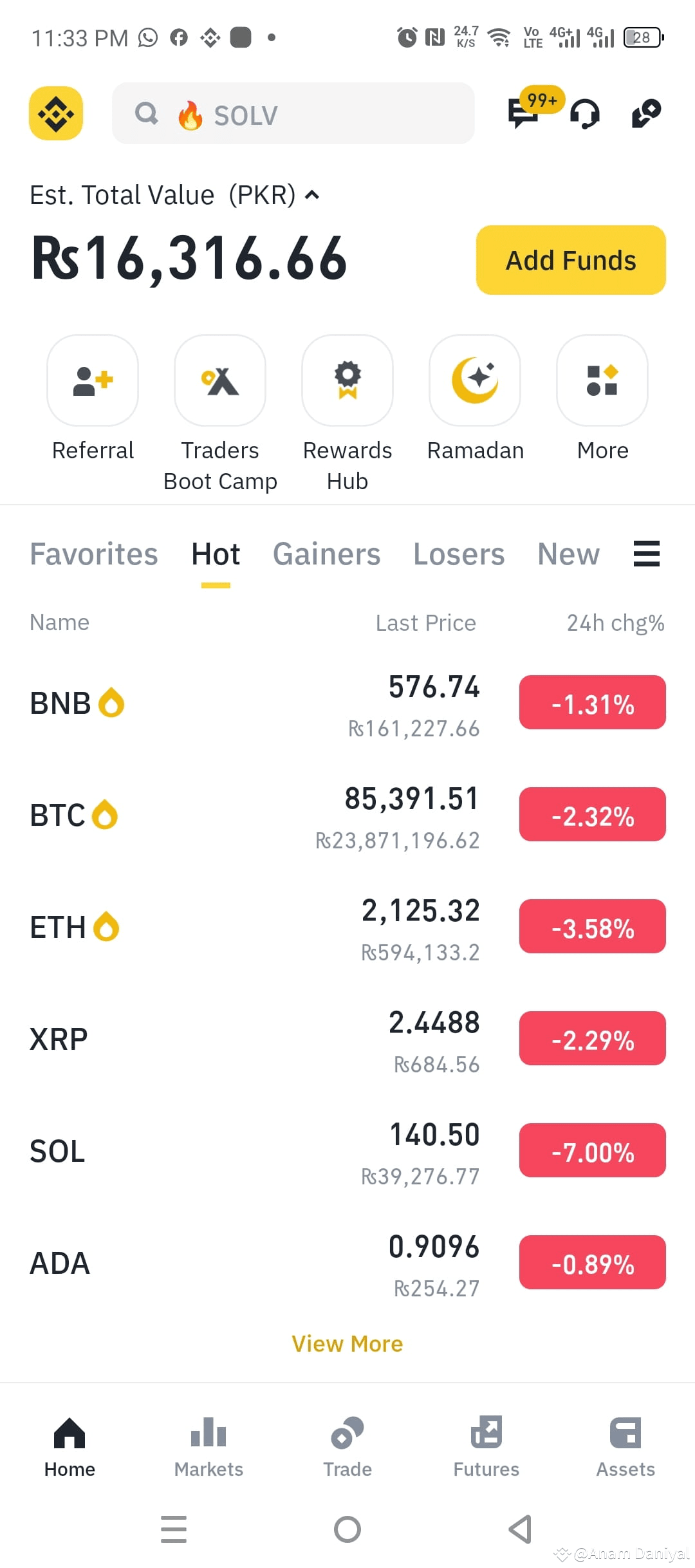Toggle the BTC -2.32% change badge
695x1568 pixels.
593,814
